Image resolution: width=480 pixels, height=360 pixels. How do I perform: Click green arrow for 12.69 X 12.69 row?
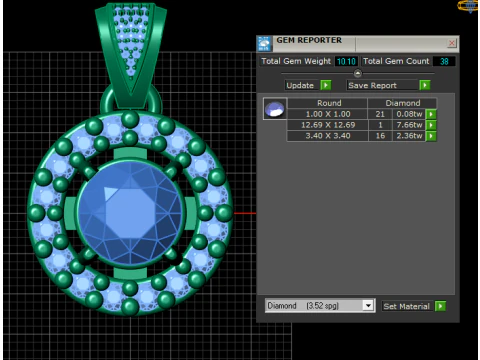coord(431,125)
